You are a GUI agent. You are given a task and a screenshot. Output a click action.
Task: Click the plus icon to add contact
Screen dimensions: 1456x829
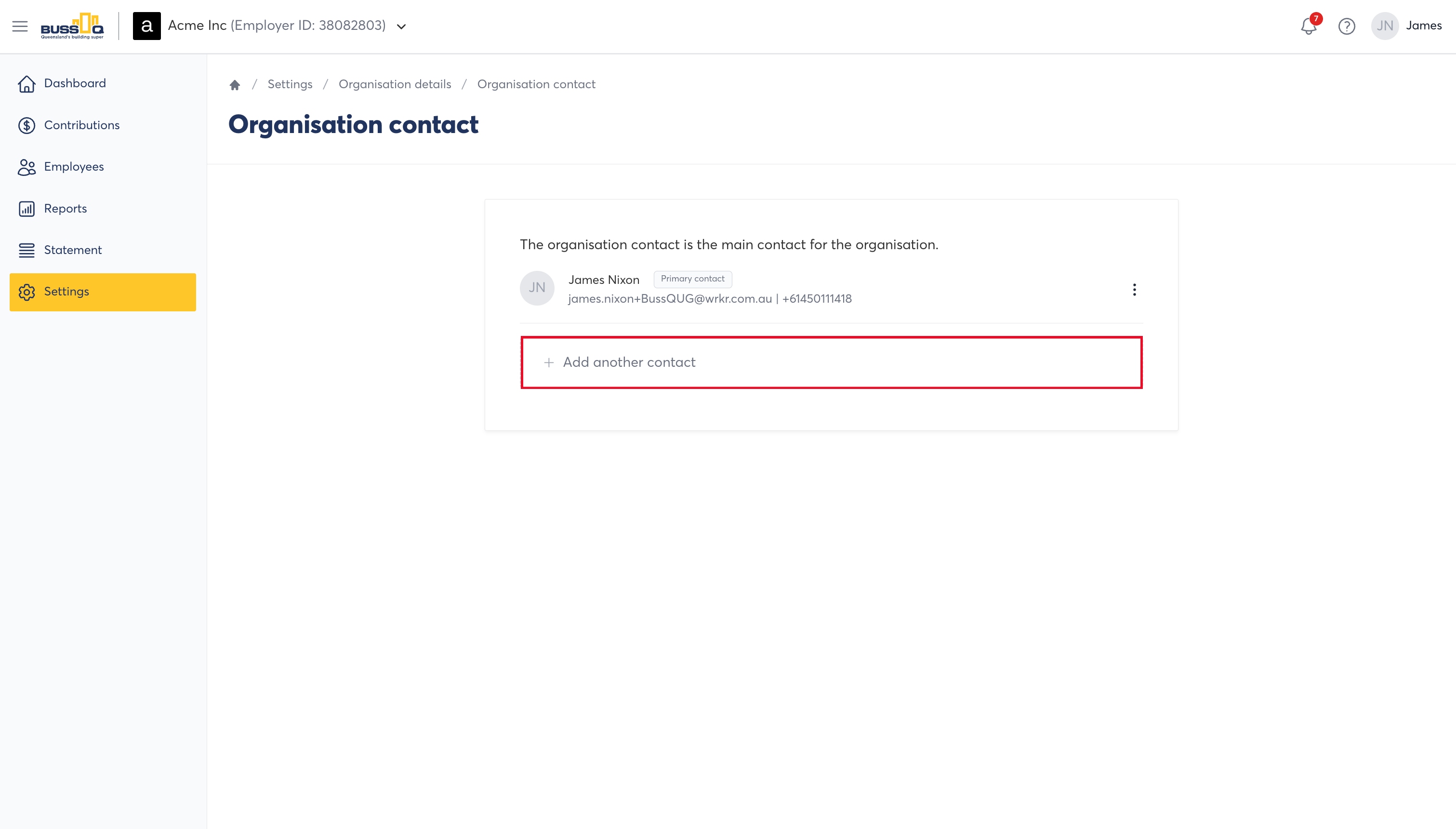(x=548, y=362)
